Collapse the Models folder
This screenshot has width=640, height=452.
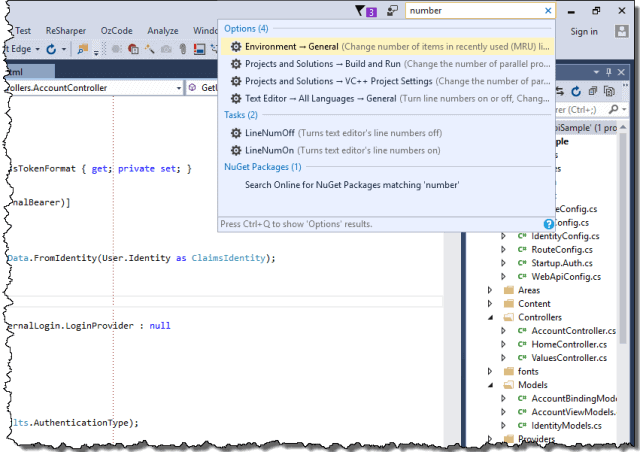[x=490, y=385]
